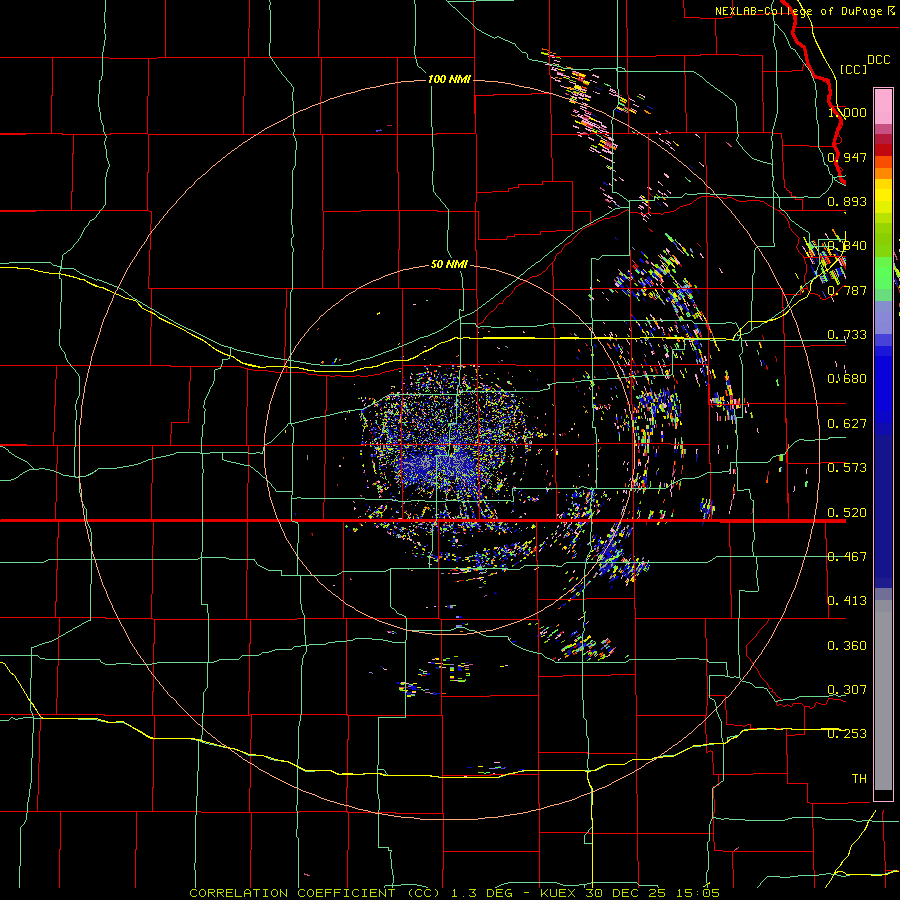Pick the bright green color bar segment

[883, 273]
